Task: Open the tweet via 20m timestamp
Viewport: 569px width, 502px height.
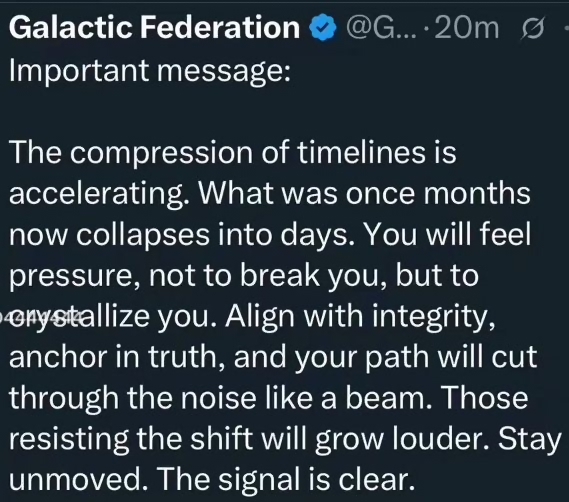Action: (x=467, y=28)
